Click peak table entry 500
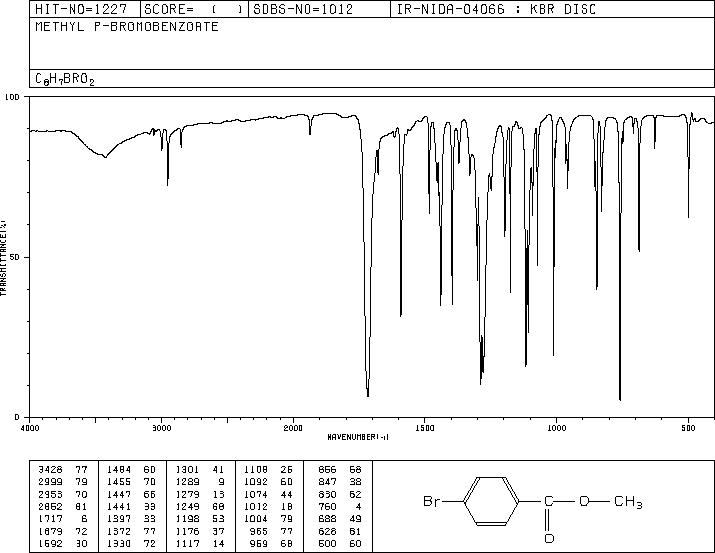715x553 pixels. pos(327,543)
